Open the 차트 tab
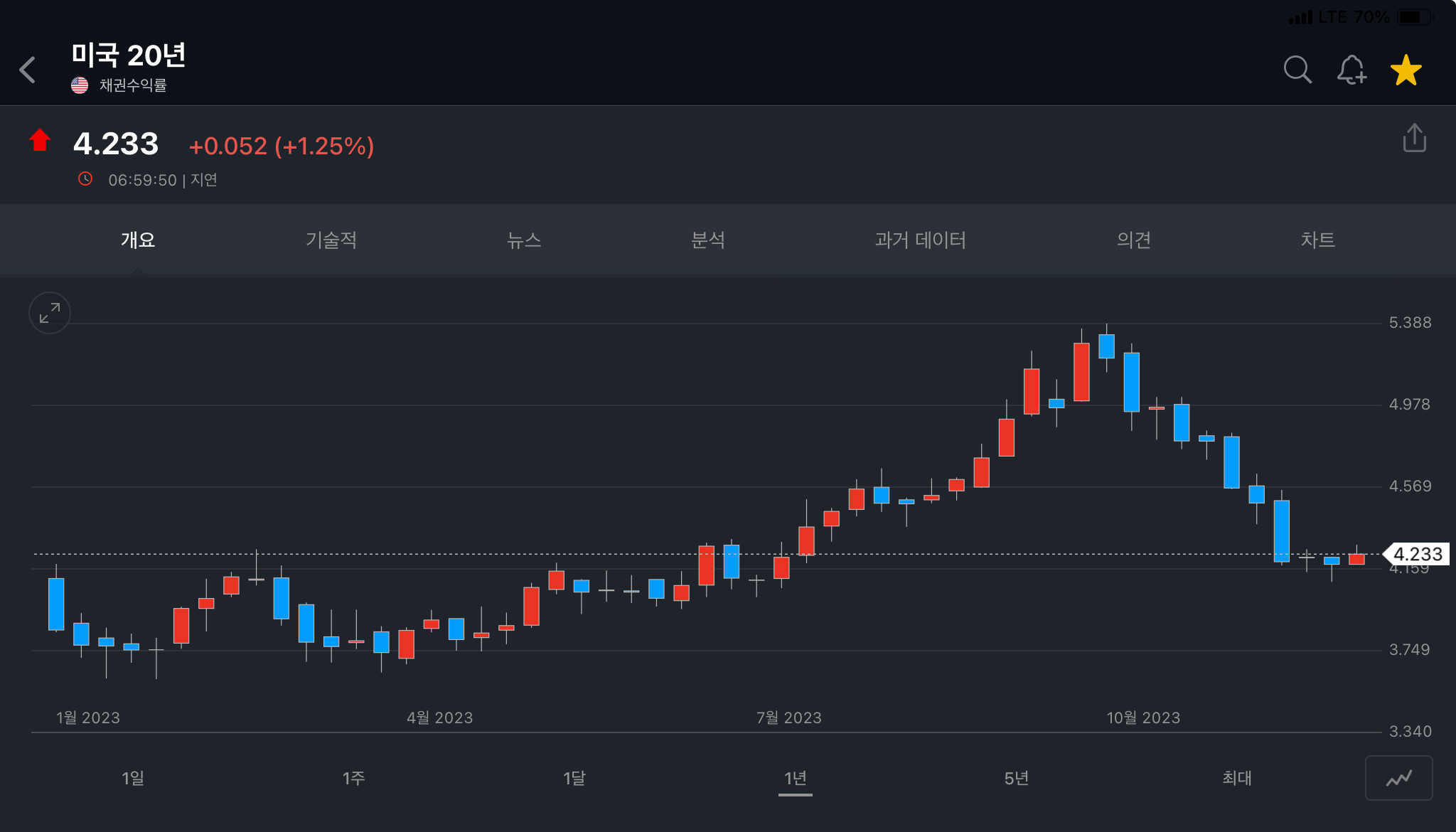This screenshot has width=1456, height=832. tap(1318, 240)
